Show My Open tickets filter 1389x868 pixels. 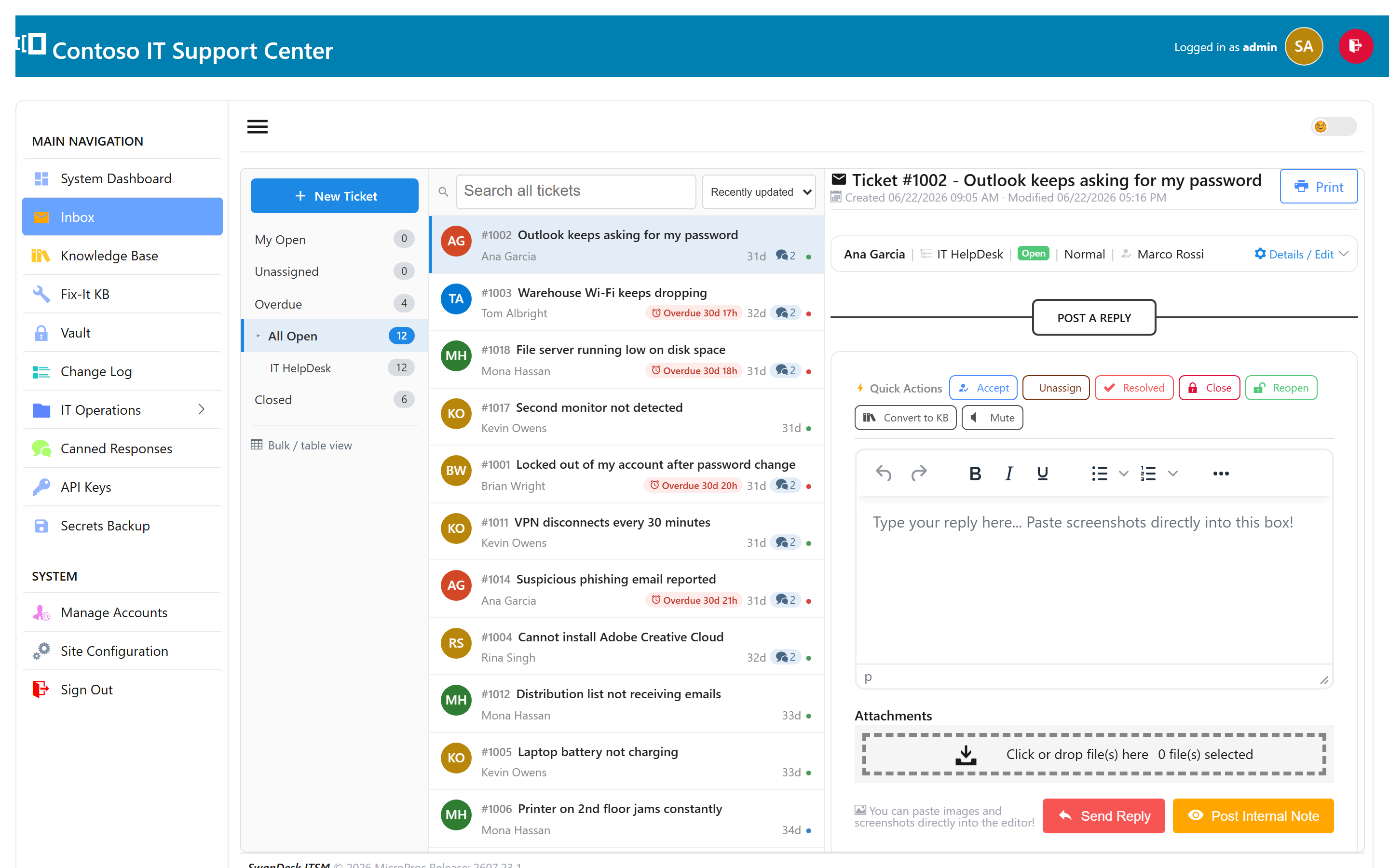335,239
